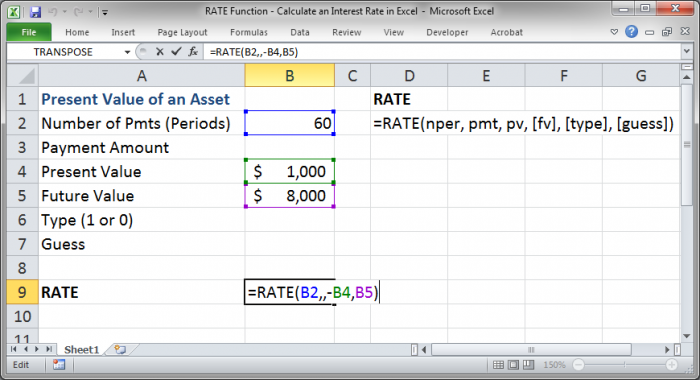Screen dimensions: 700x380
Task: Click the Redo arrow icon
Action: [78, 12]
